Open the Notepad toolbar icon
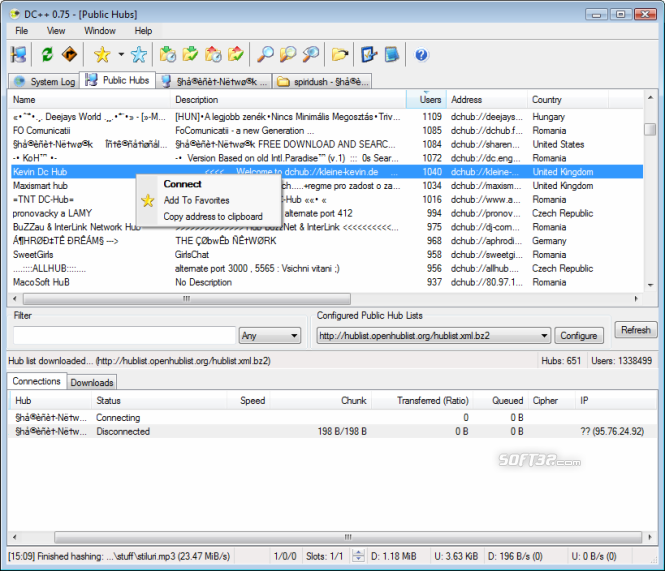Viewport: 665px width, 571px height. [391, 55]
